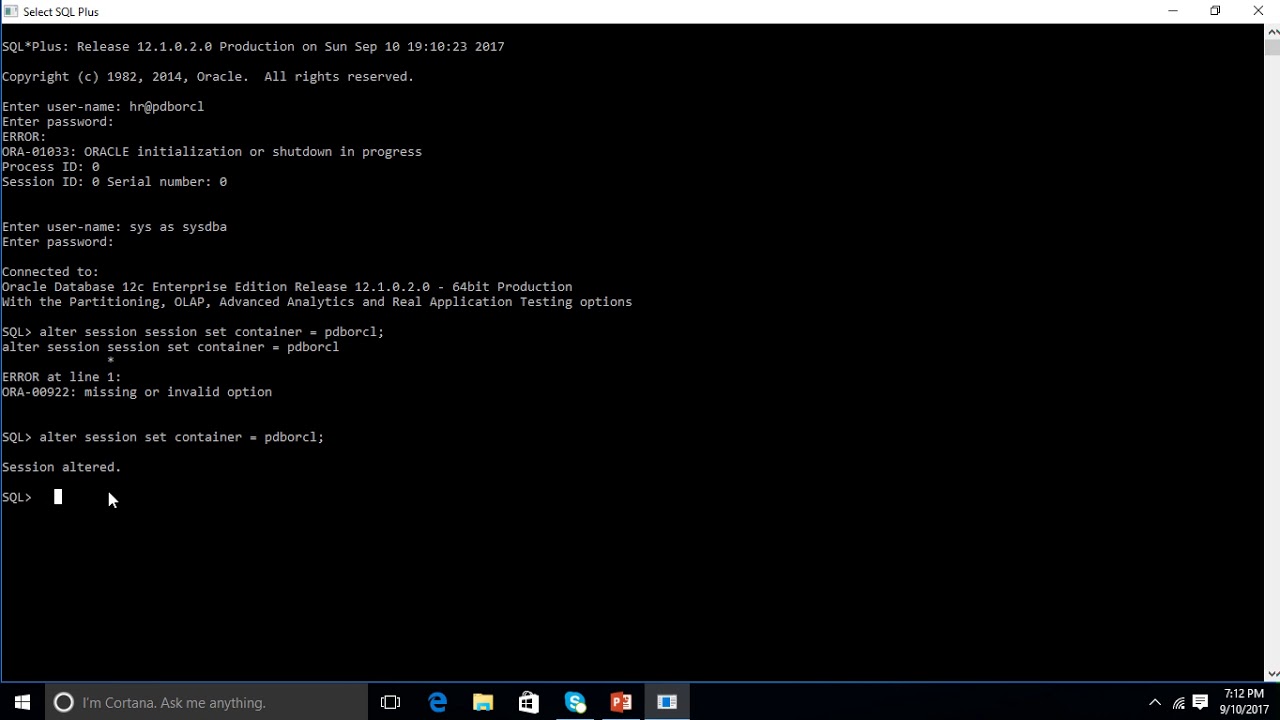Image resolution: width=1280 pixels, height=720 pixels.
Task: Restore down the SQL Plus window
Action: coord(1215,11)
